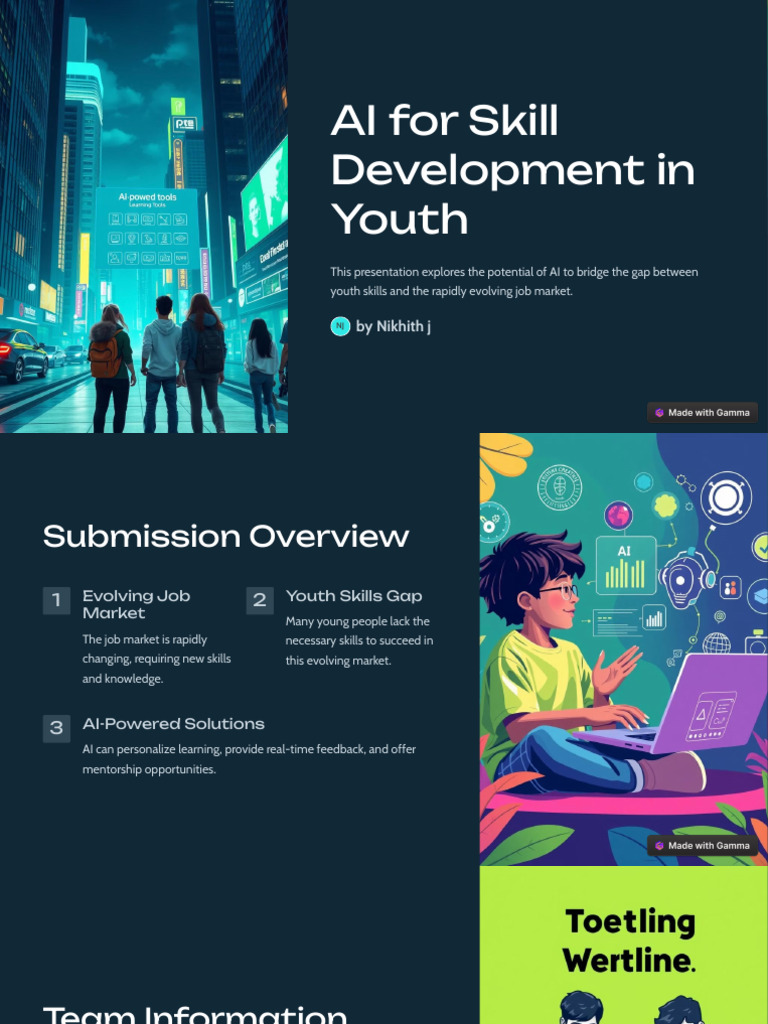The width and height of the screenshot is (768, 1024).
Task: Click the Gamma logo in second badge
Action: pyautogui.click(x=659, y=846)
